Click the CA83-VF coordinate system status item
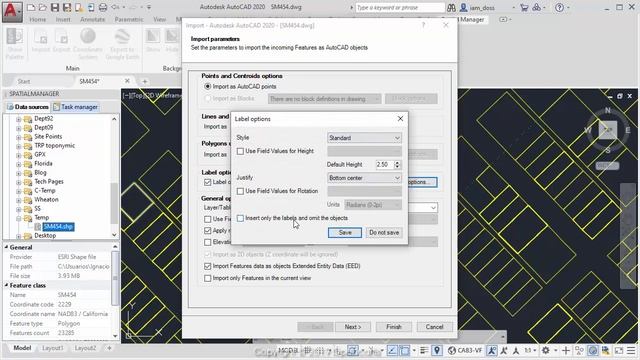The width and height of the screenshot is (640, 360). tap(465, 350)
